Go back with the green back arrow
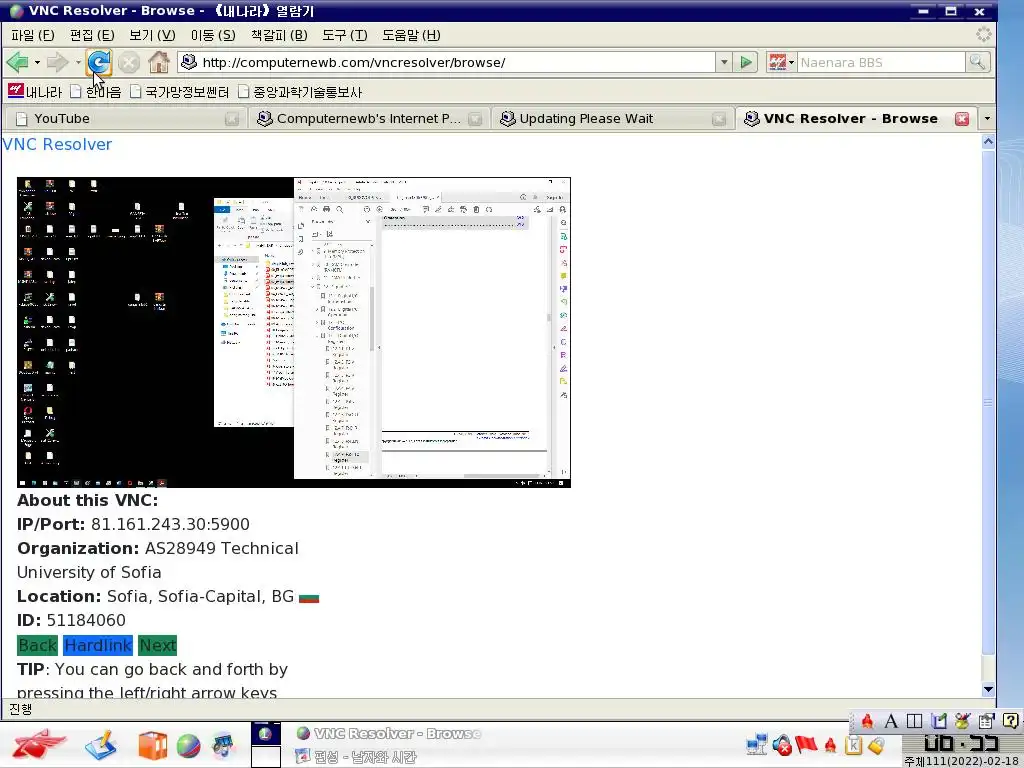Viewport: 1024px width, 768px height. click(18, 63)
